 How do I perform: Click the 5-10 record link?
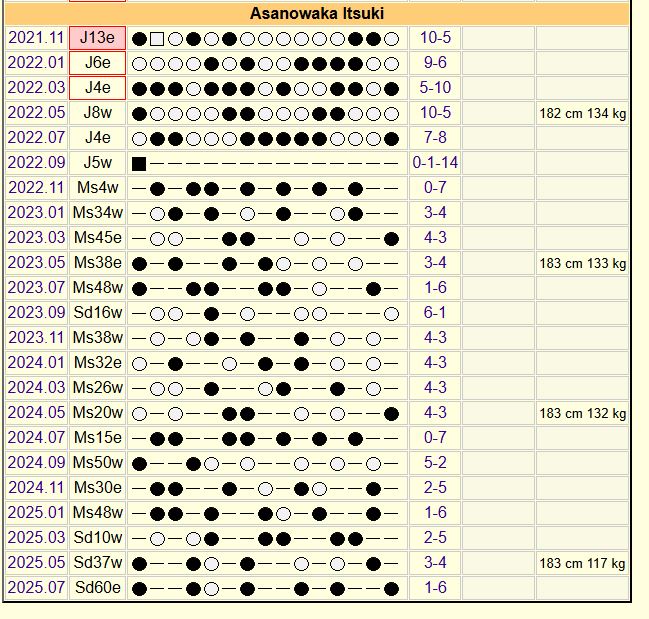pyautogui.click(x=435, y=88)
